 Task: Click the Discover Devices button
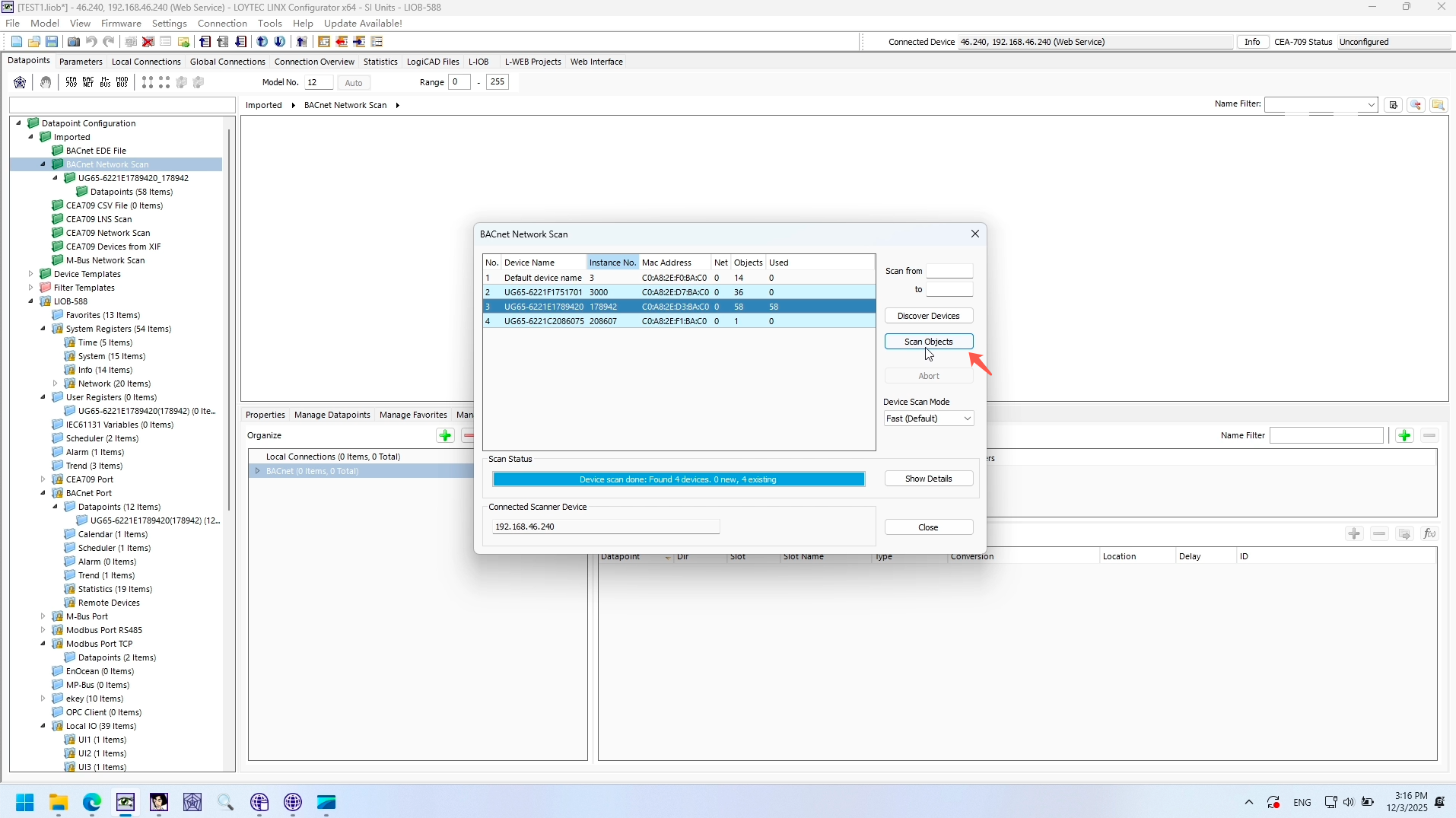pyautogui.click(x=928, y=316)
